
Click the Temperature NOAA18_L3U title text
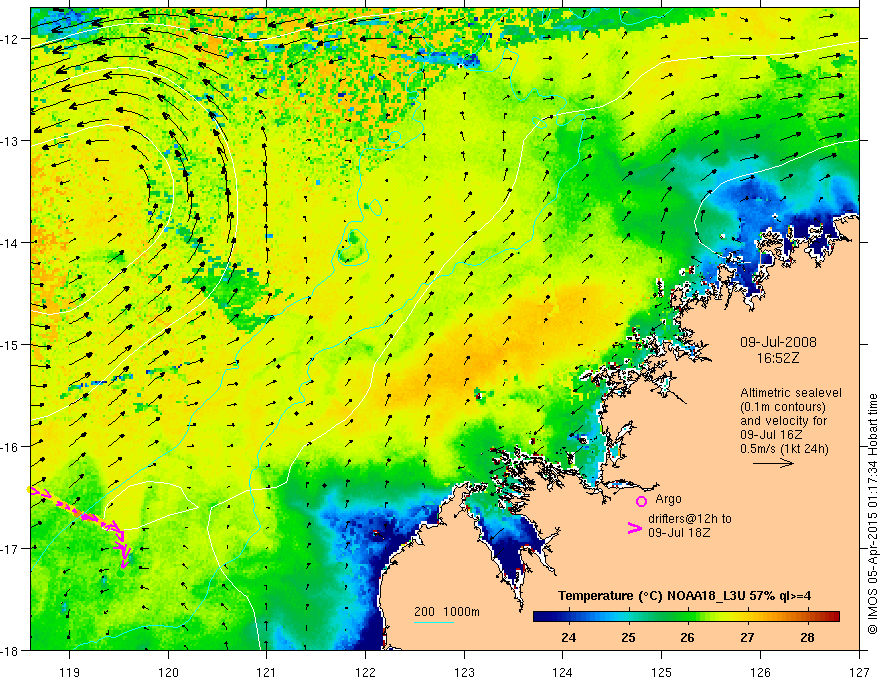pyautogui.click(x=684, y=596)
